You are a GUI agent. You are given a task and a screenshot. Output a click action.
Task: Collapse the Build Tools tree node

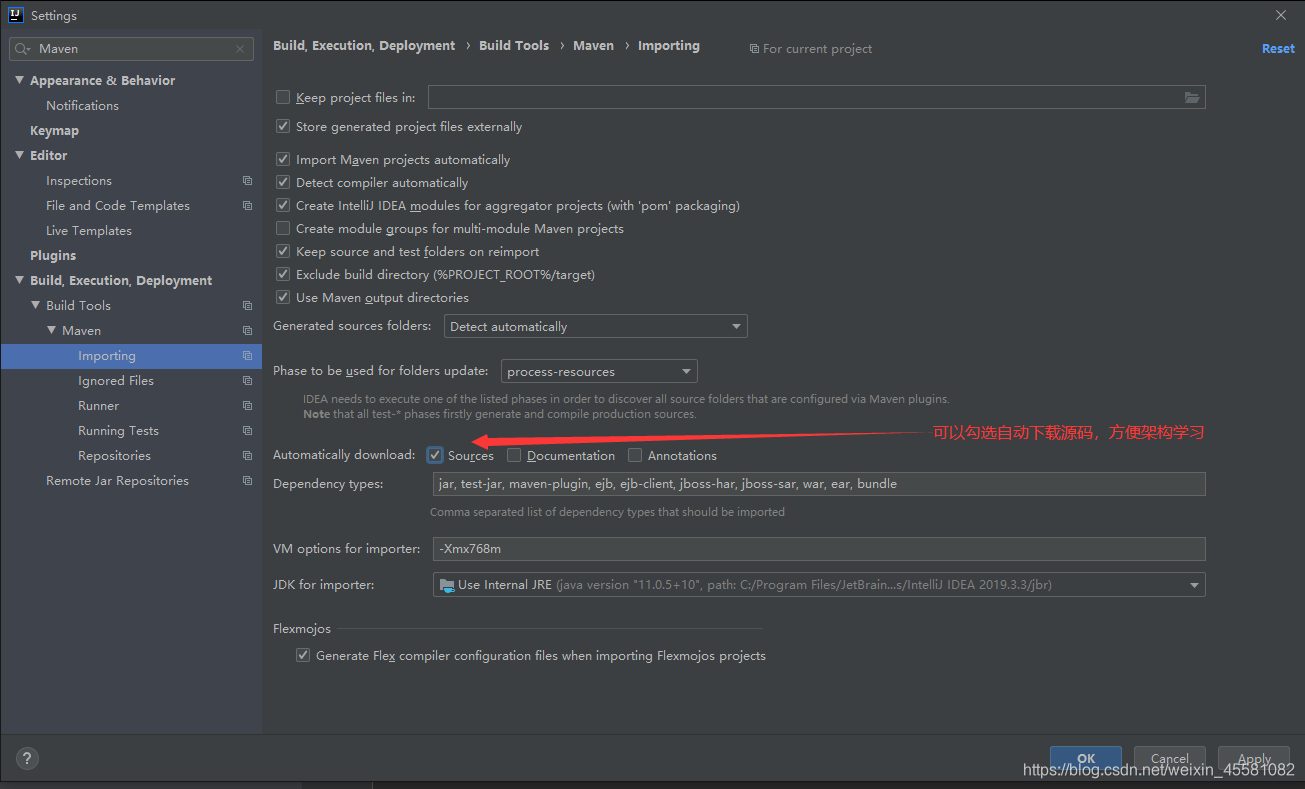click(x=36, y=305)
